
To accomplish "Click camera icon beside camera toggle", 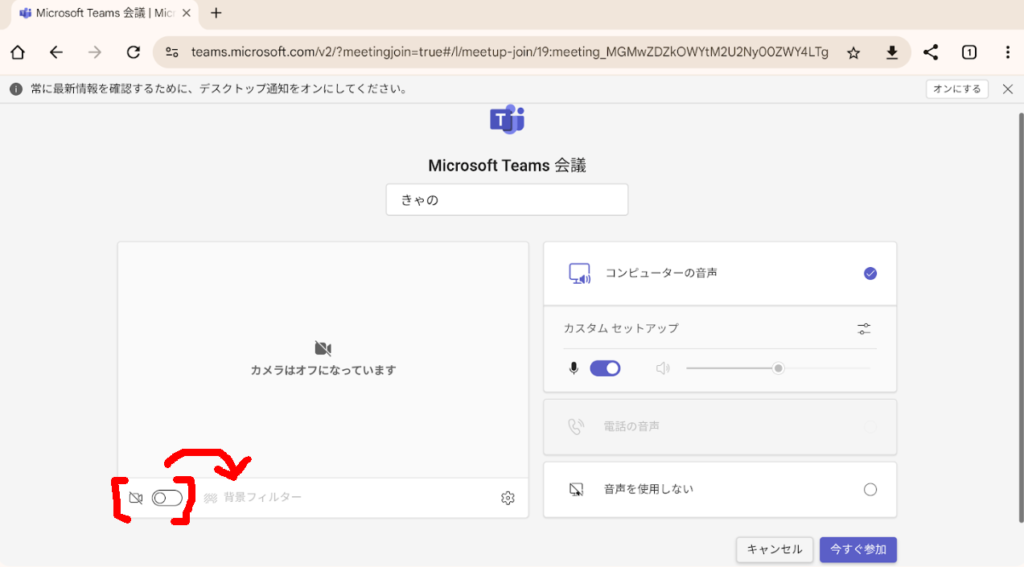I will click(136, 498).
